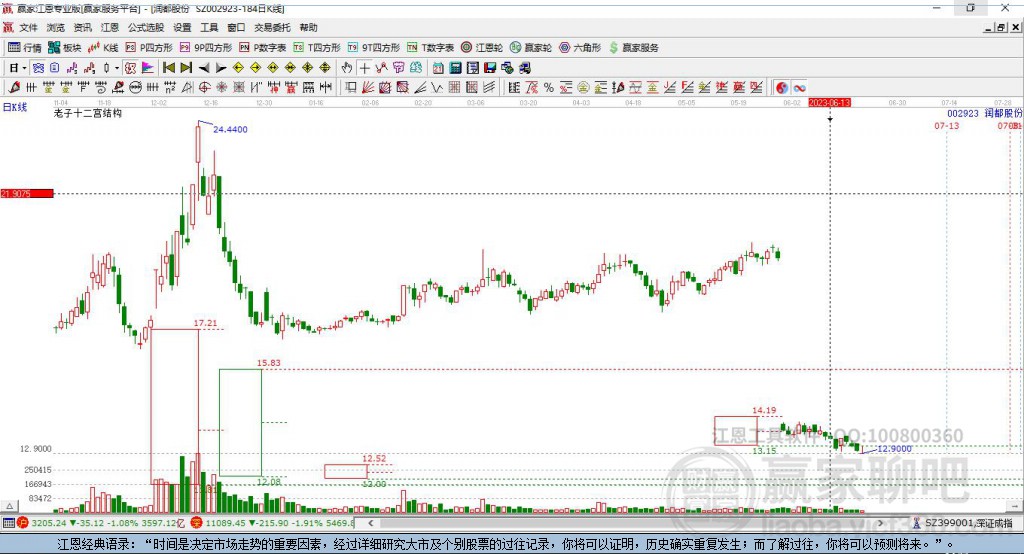Select the zigzag wave line tool
This screenshot has height=554, width=1024.
pos(437,88)
